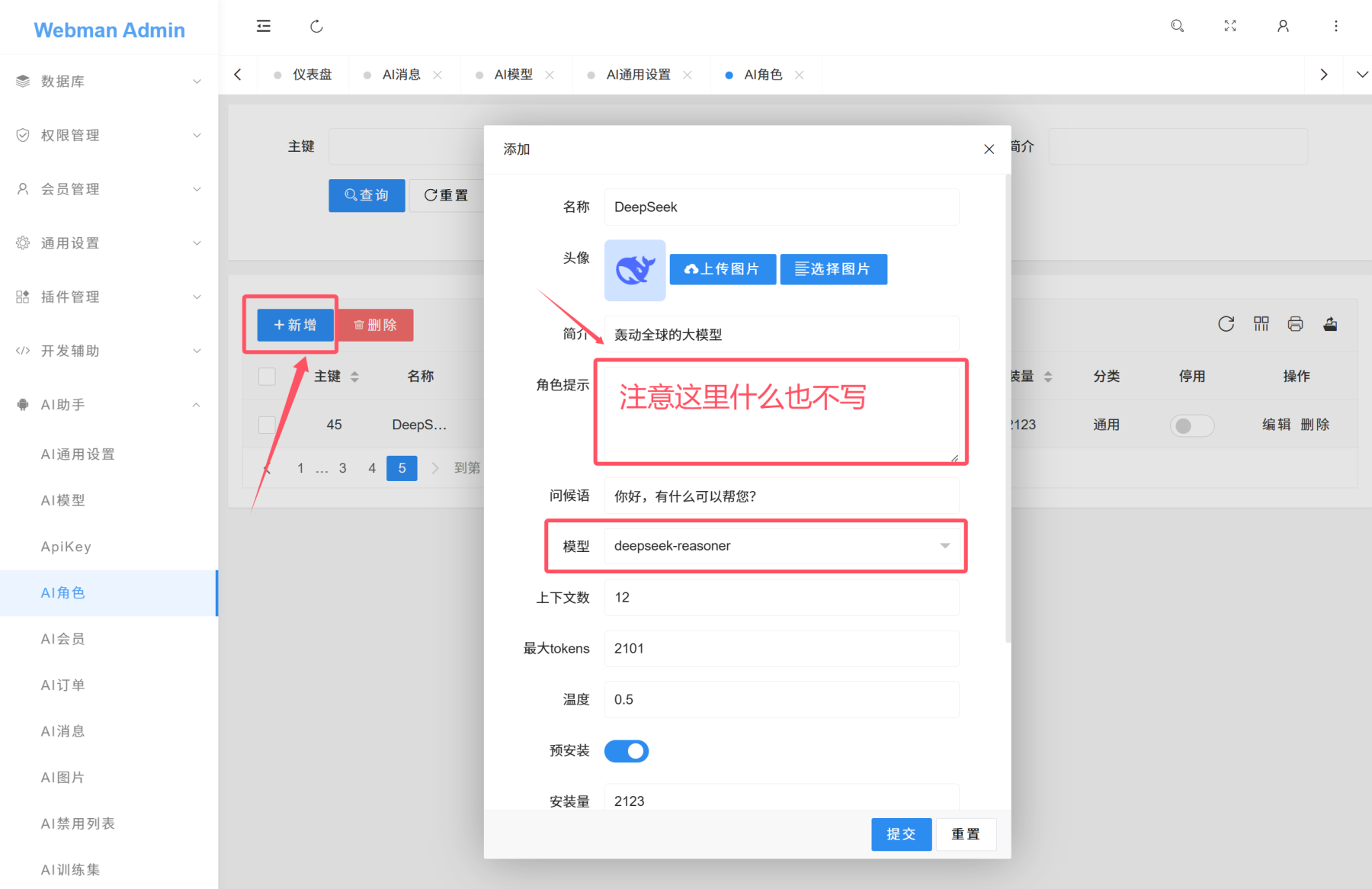Expand the 开发辅助 sidebar menu
Image resolution: width=1372 pixels, height=889 pixels.
click(109, 351)
